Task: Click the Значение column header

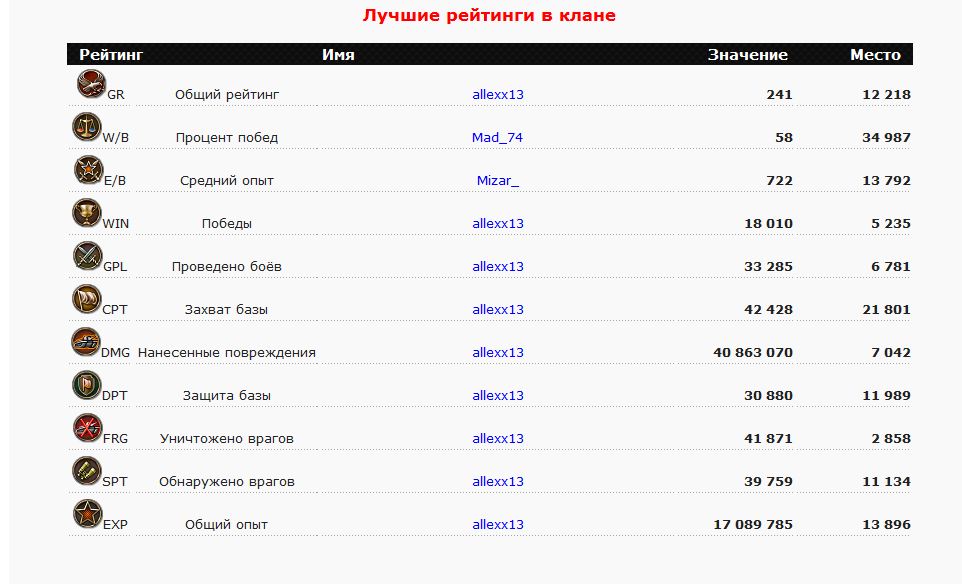Action: coord(747,55)
